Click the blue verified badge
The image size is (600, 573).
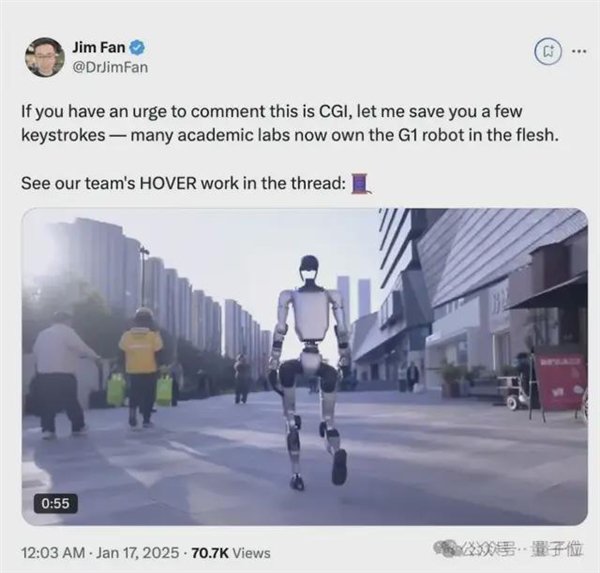[137, 47]
